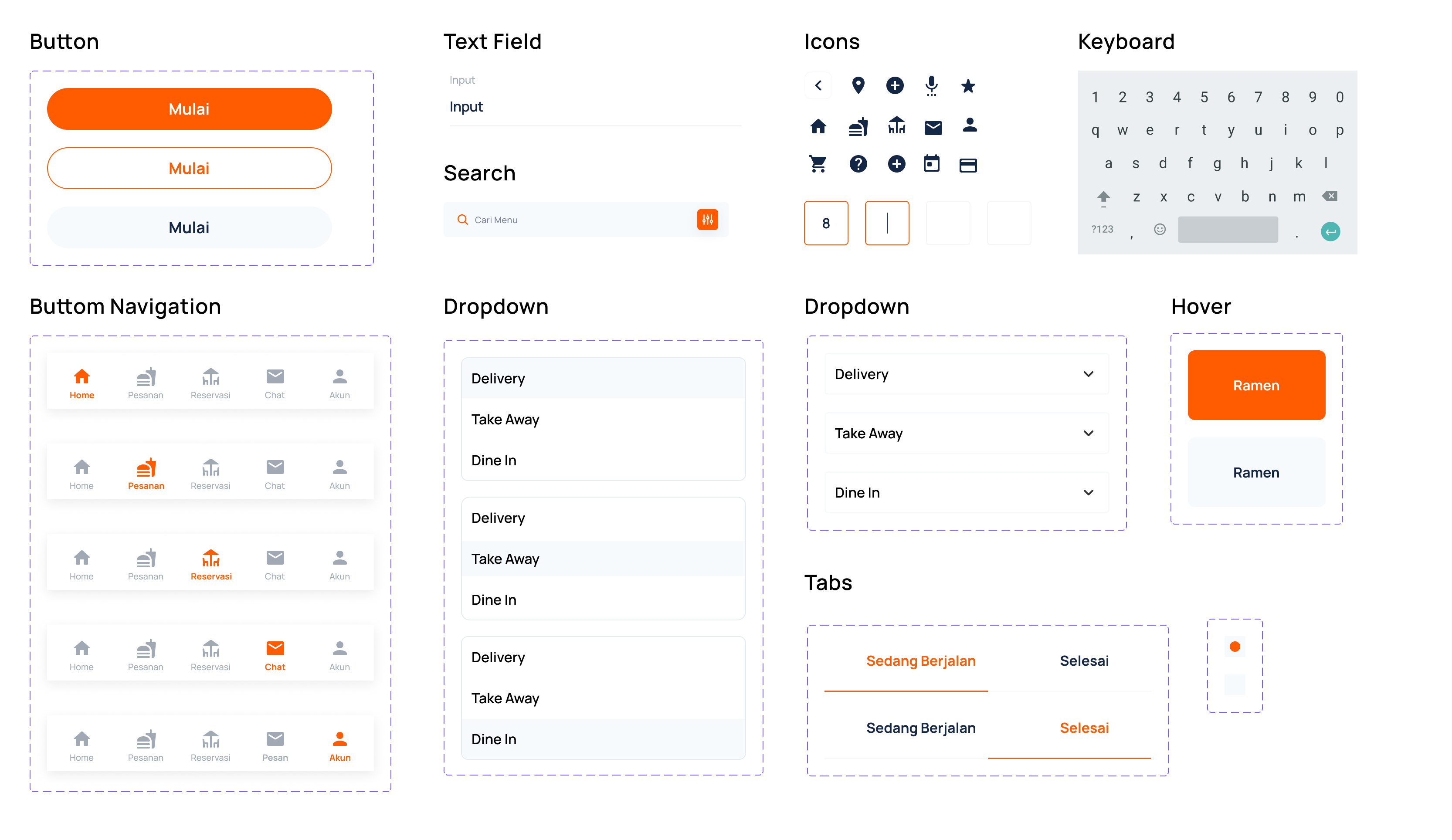The image size is (1452, 840).
Task: Click the calendar icon
Action: [931, 164]
